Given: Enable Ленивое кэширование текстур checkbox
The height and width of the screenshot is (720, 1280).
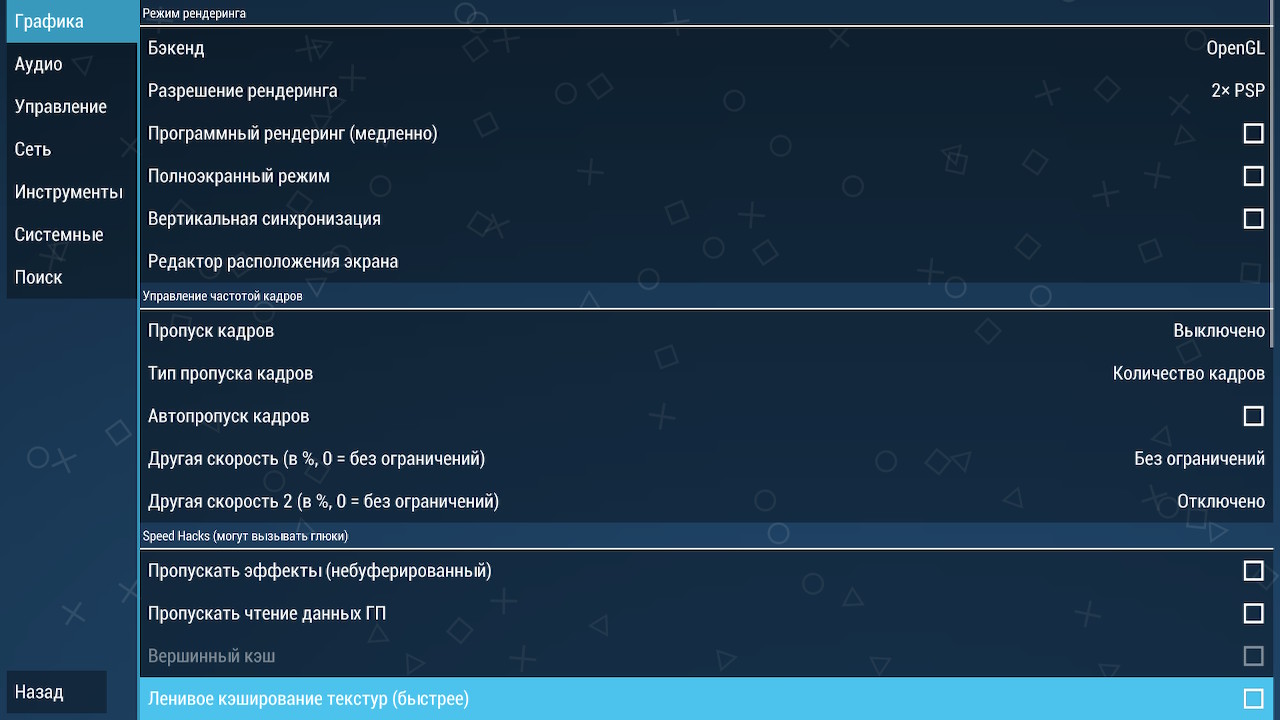Looking at the screenshot, I should [x=1253, y=699].
